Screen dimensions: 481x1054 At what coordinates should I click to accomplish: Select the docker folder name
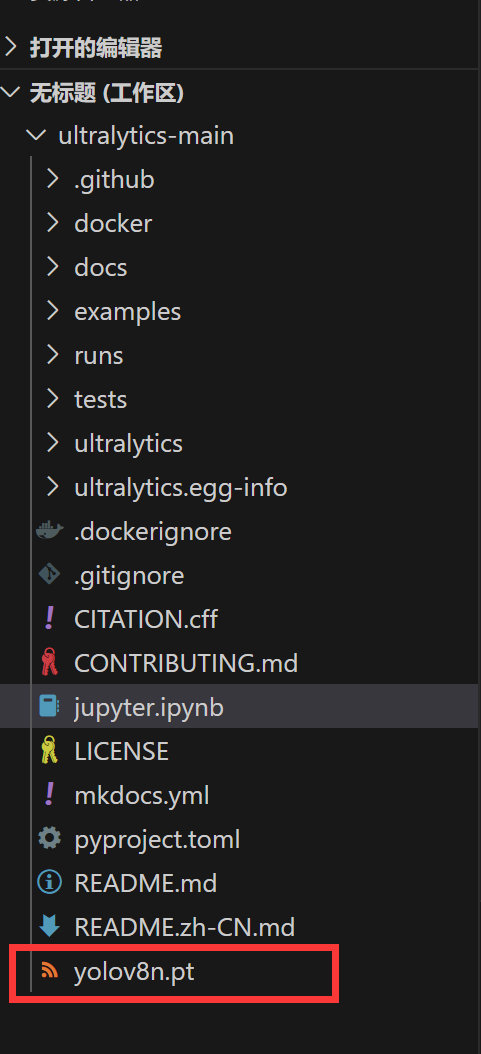tap(113, 223)
